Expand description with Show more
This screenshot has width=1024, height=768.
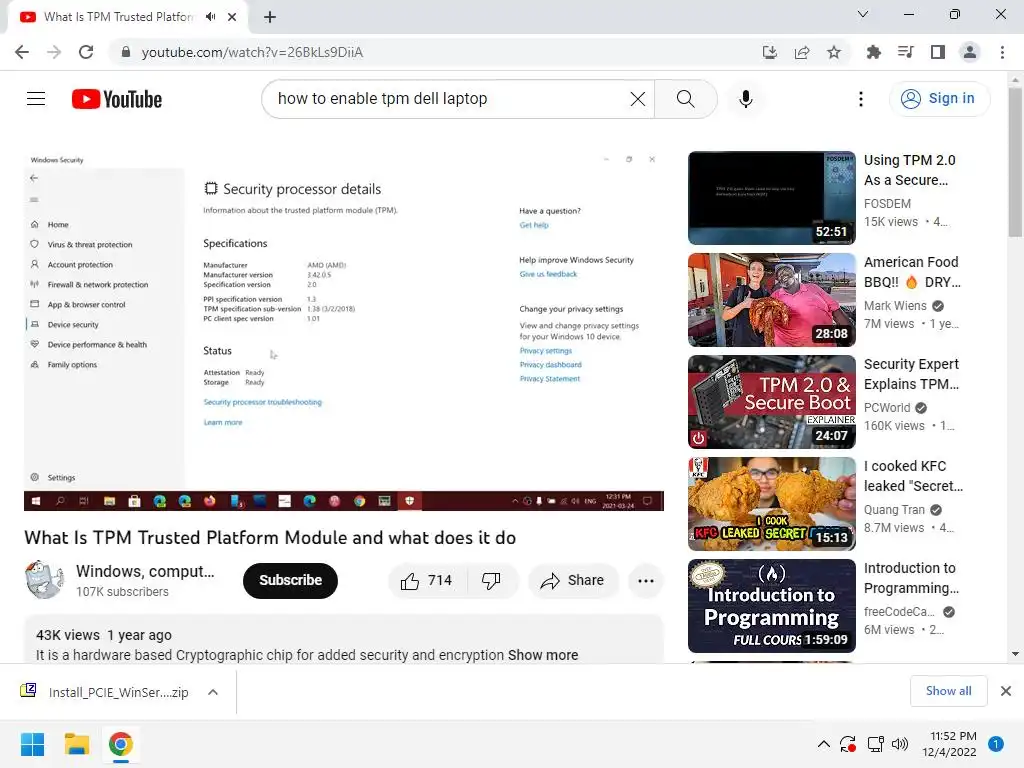tap(543, 655)
